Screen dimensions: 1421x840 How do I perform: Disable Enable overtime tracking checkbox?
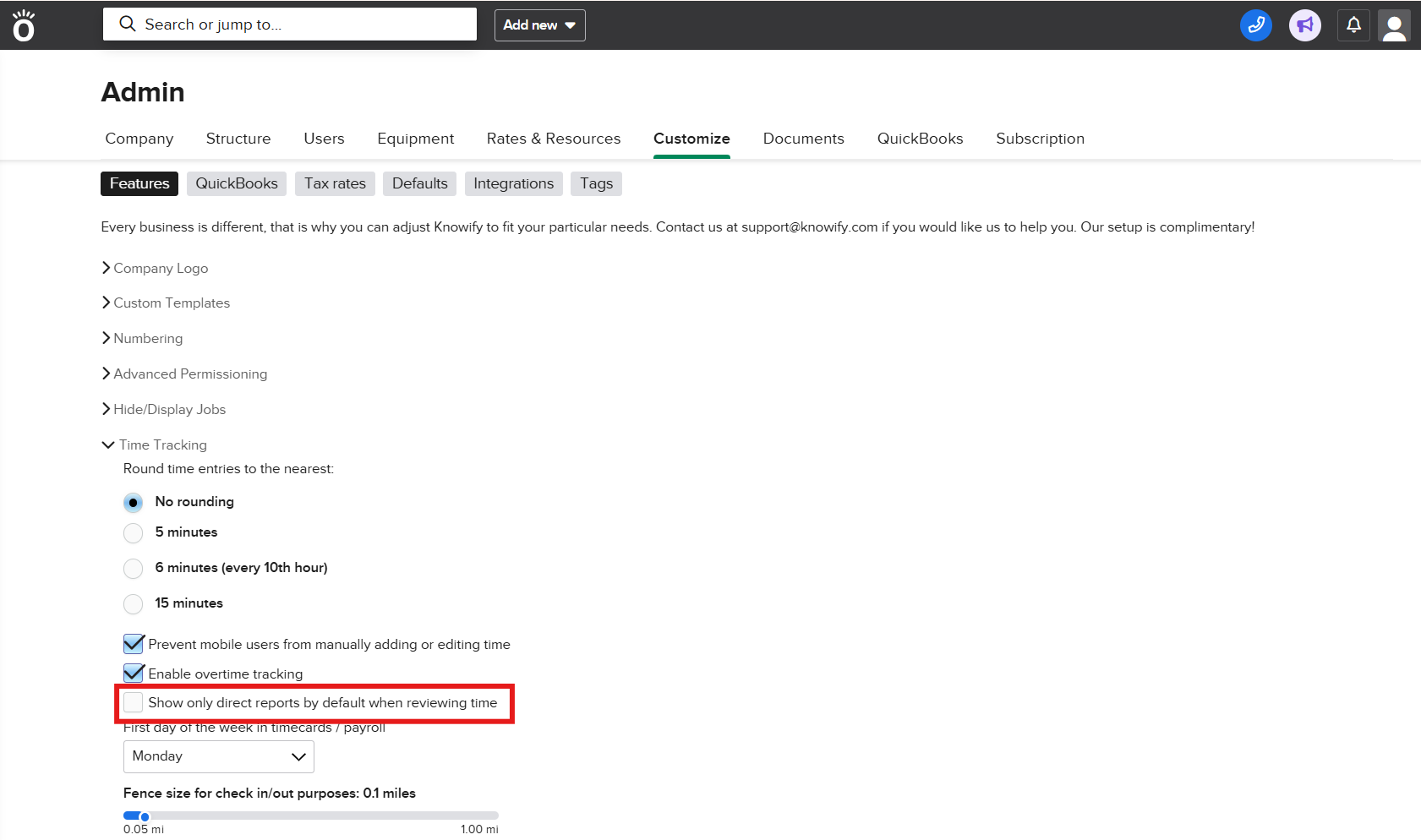(134, 674)
